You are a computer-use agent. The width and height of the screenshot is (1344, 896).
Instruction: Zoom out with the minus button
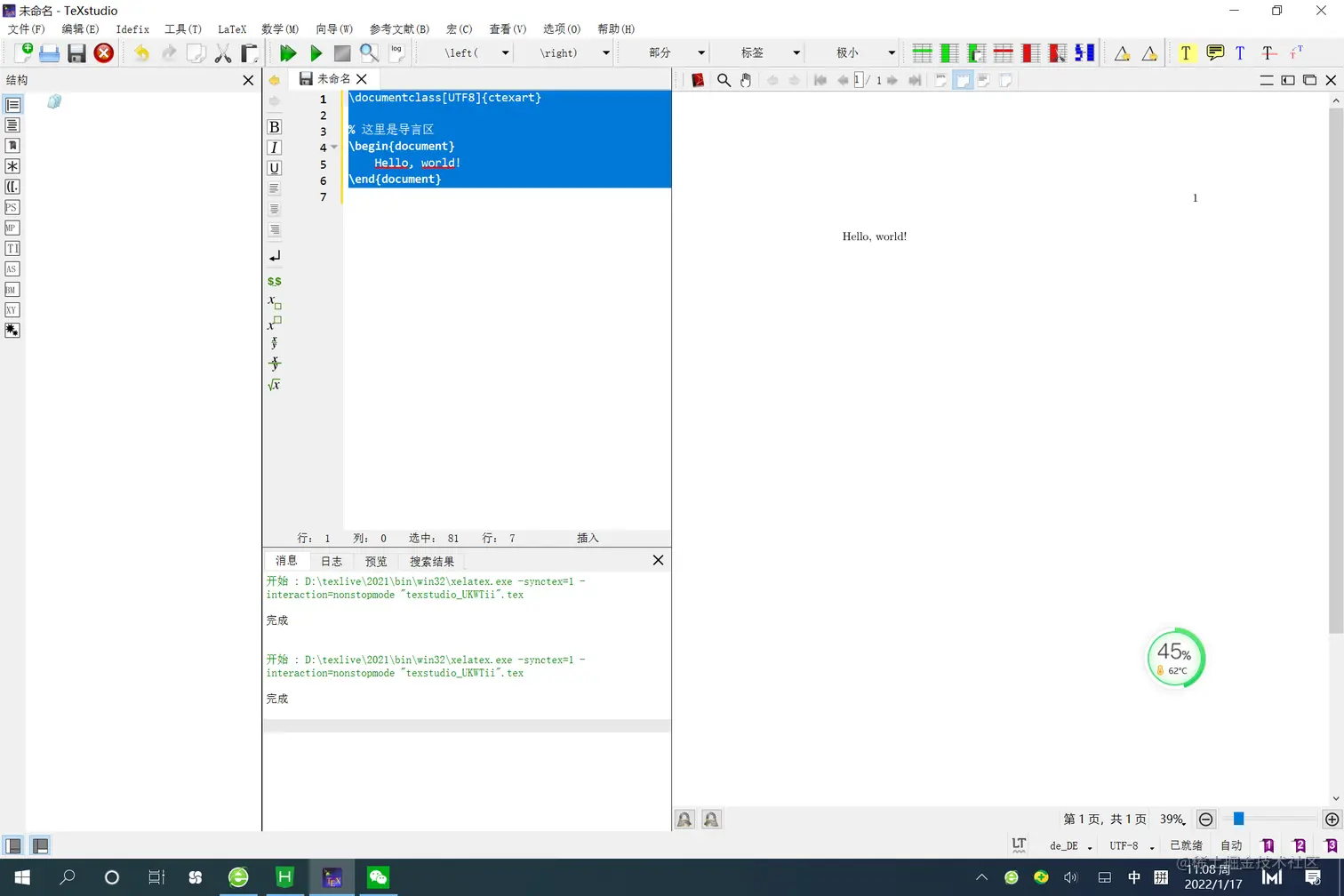[x=1205, y=820]
